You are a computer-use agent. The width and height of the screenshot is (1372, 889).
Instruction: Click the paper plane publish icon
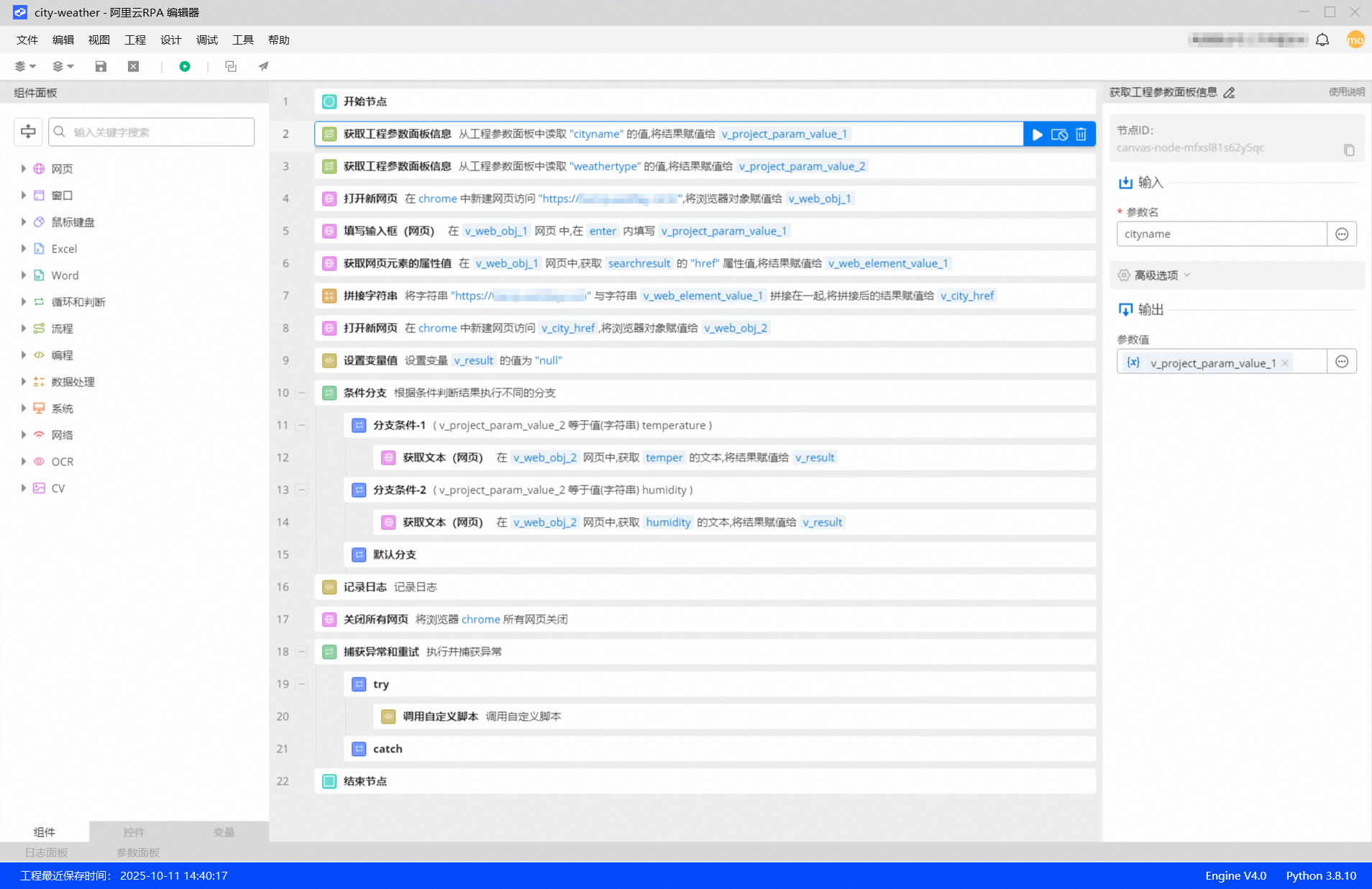[x=264, y=66]
